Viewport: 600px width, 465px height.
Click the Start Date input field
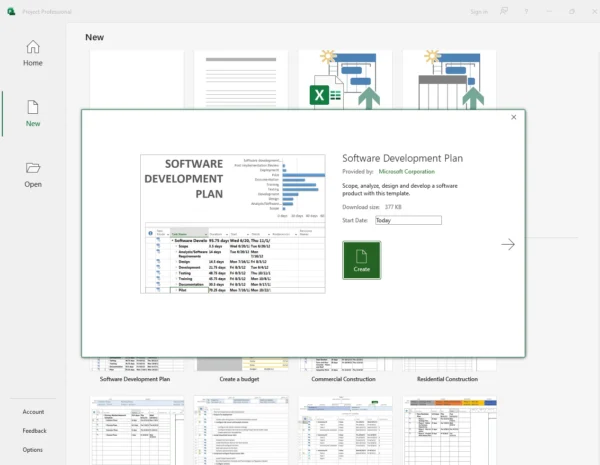[x=407, y=221]
